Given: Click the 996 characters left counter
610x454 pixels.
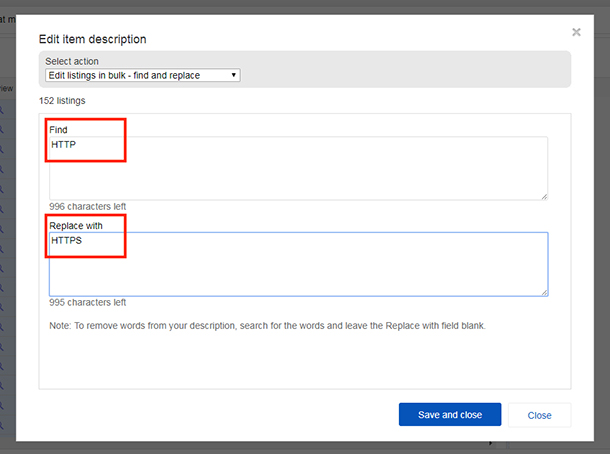Looking at the screenshot, I should coord(88,206).
